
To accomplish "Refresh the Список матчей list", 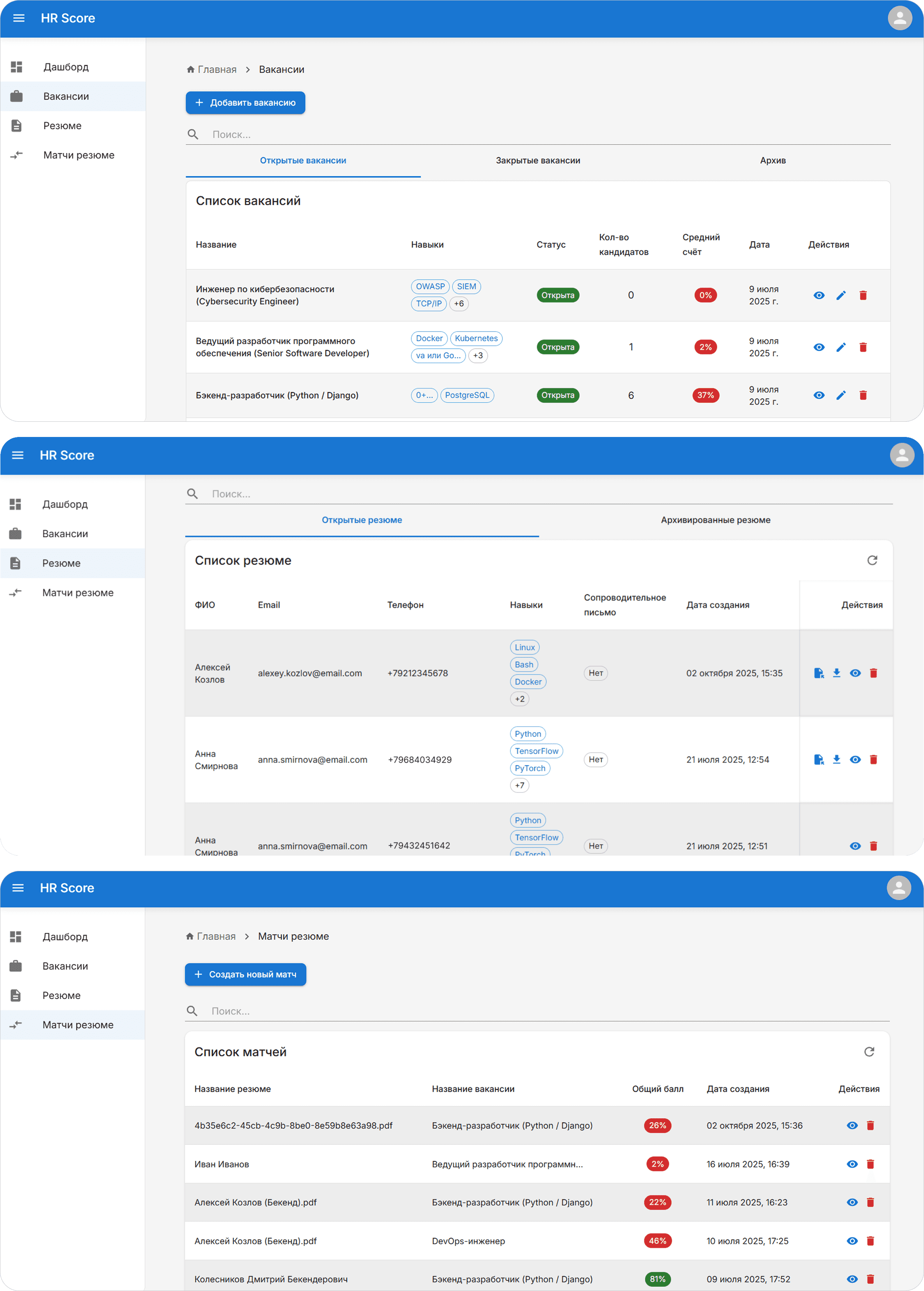I will click(x=869, y=1052).
